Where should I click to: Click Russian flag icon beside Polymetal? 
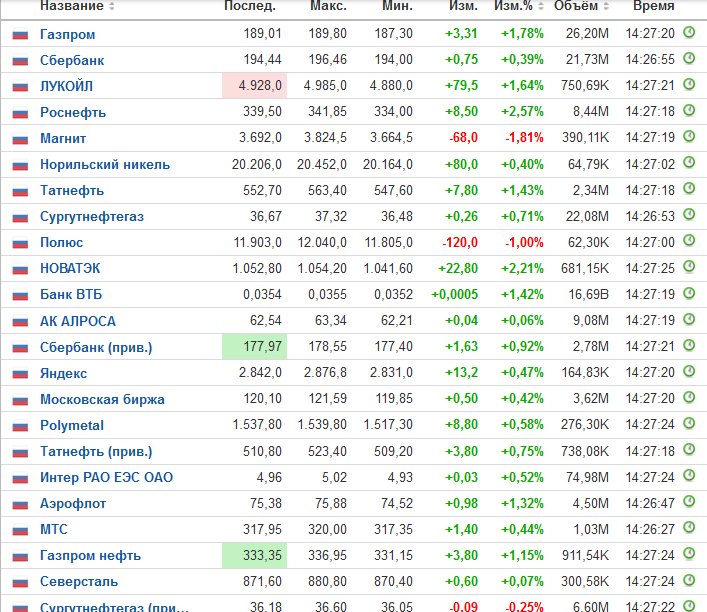[x=20, y=426]
